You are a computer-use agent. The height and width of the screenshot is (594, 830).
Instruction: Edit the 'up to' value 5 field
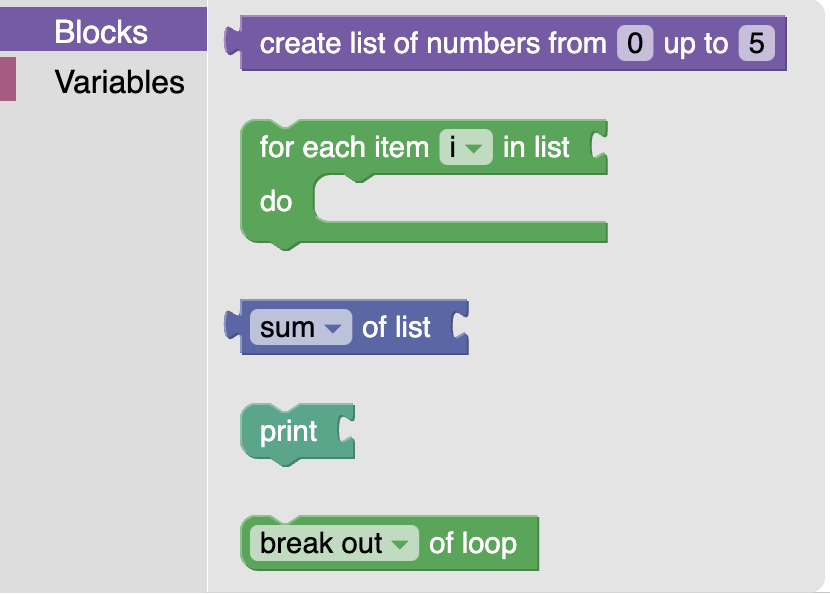(x=755, y=44)
